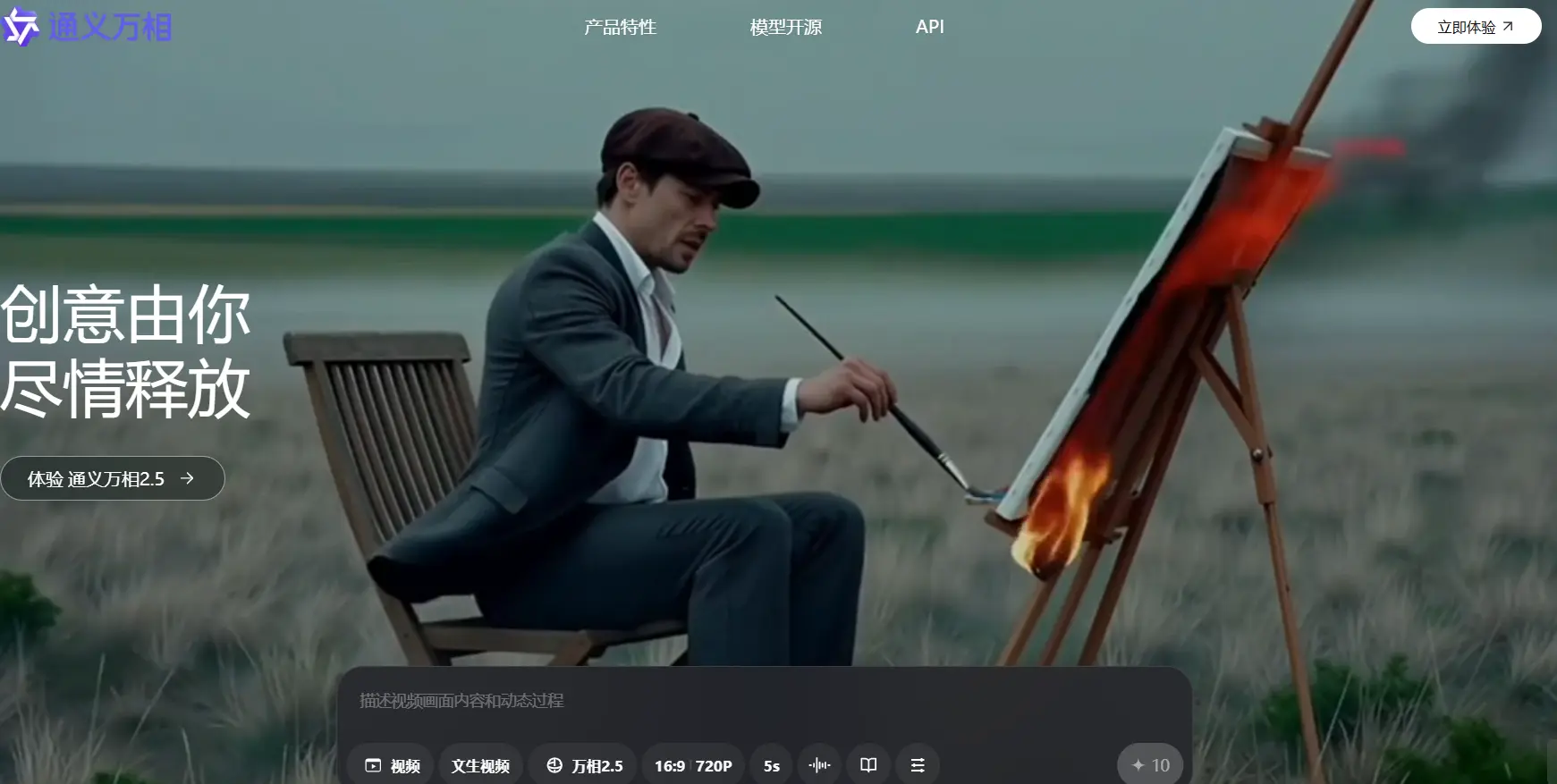The height and width of the screenshot is (784, 1557).
Task: Open the API nav link
Action: [929, 27]
